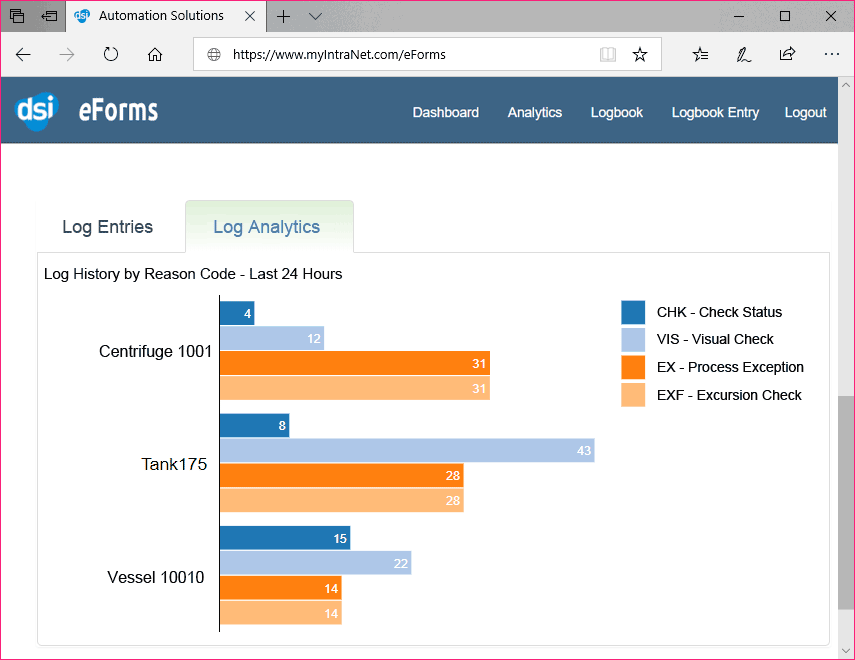The width and height of the screenshot is (855, 660).
Task: Click Tank175 VIS bar valued 43
Action: point(407,451)
